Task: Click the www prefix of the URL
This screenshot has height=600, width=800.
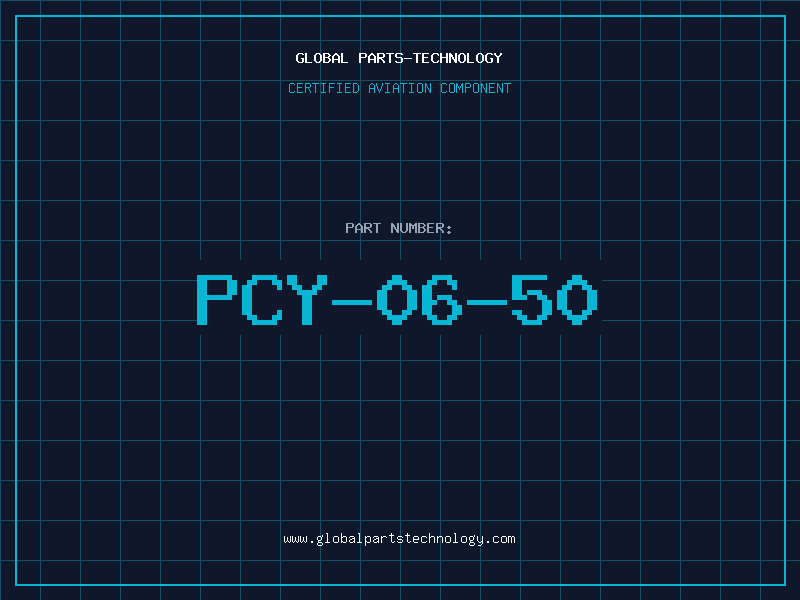Action: pyautogui.click(x=295, y=539)
